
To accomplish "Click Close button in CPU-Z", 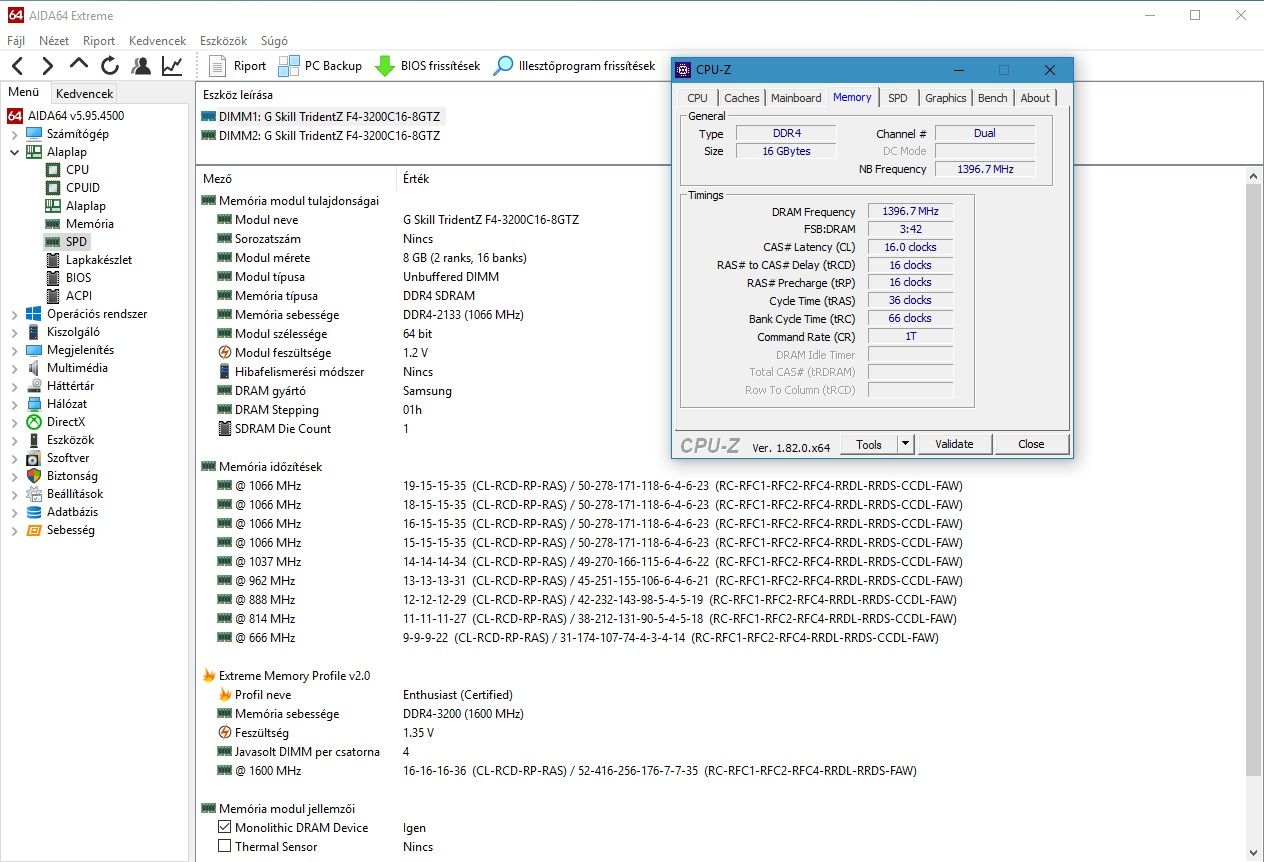I will [x=1031, y=444].
